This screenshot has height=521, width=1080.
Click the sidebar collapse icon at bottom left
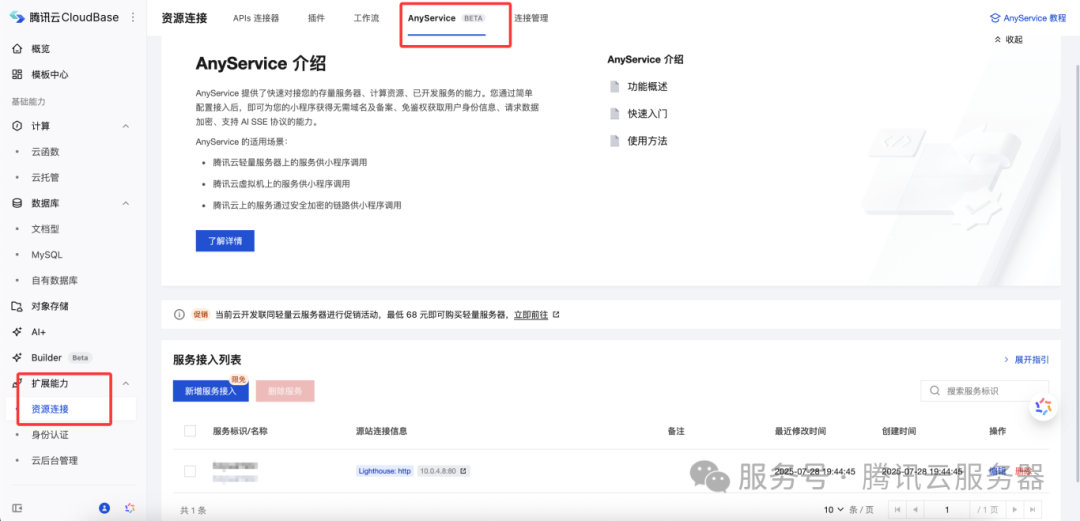click(17, 508)
